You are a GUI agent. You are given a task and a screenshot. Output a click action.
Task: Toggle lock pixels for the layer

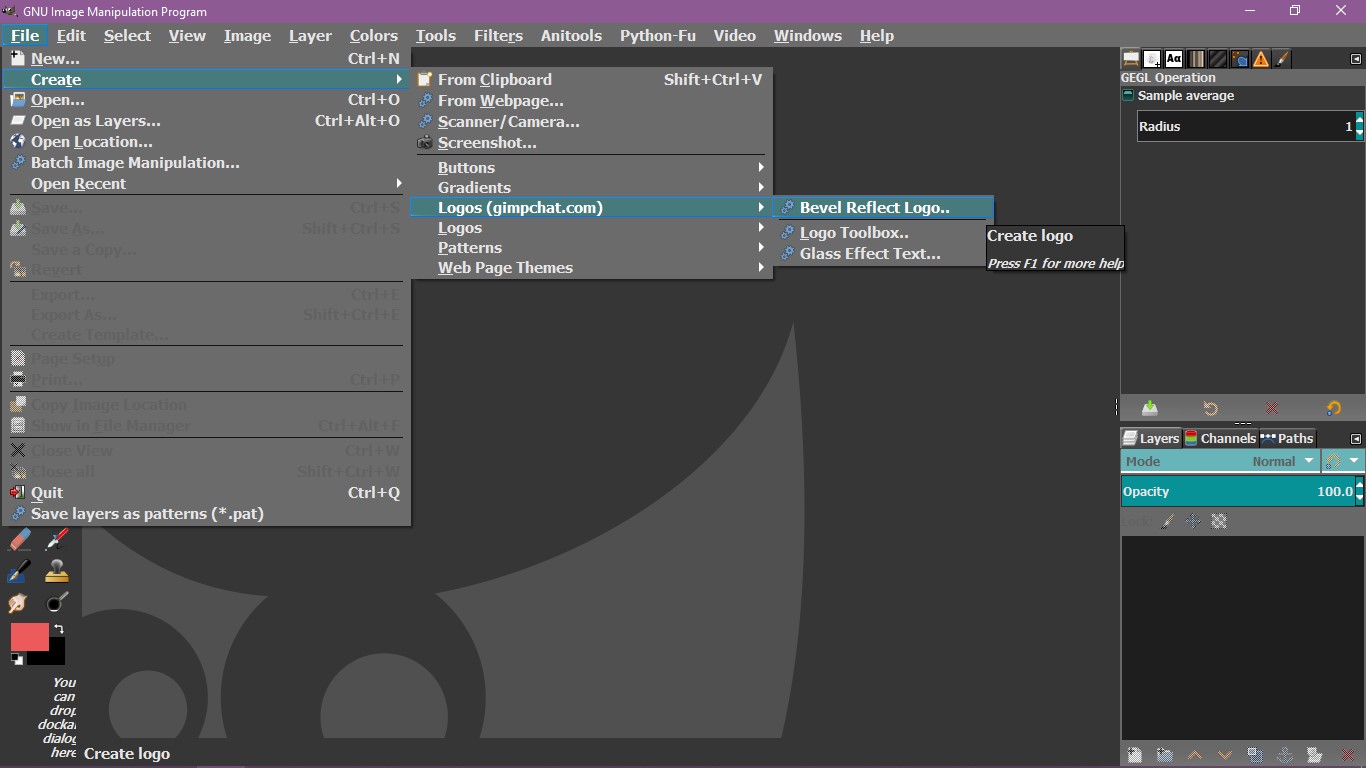[x=1168, y=521]
